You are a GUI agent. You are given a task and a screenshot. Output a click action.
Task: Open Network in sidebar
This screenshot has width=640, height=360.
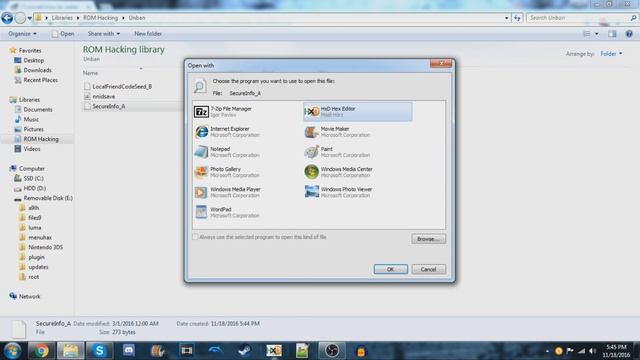click(x=29, y=296)
